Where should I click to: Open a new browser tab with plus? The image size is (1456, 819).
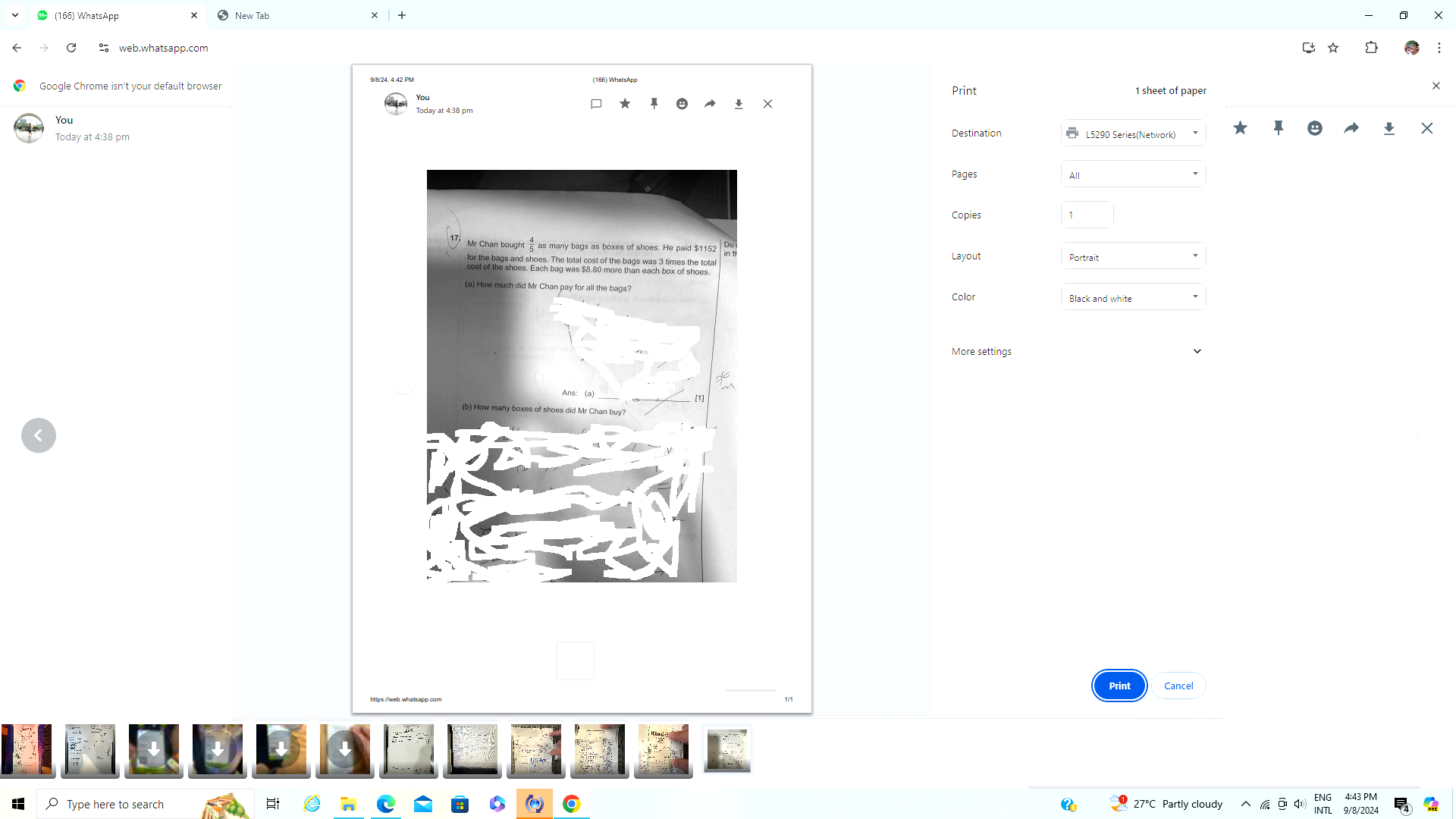click(402, 15)
